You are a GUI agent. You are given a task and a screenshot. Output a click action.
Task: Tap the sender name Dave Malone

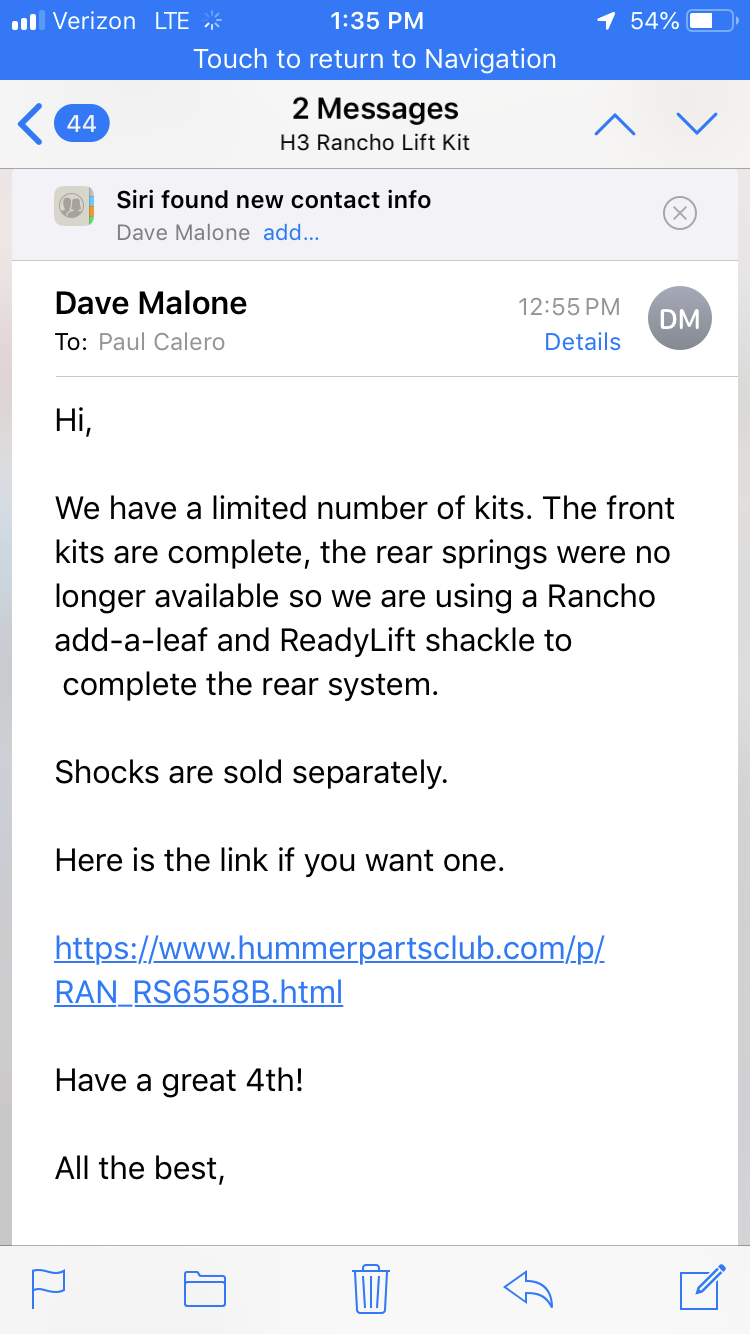point(151,303)
